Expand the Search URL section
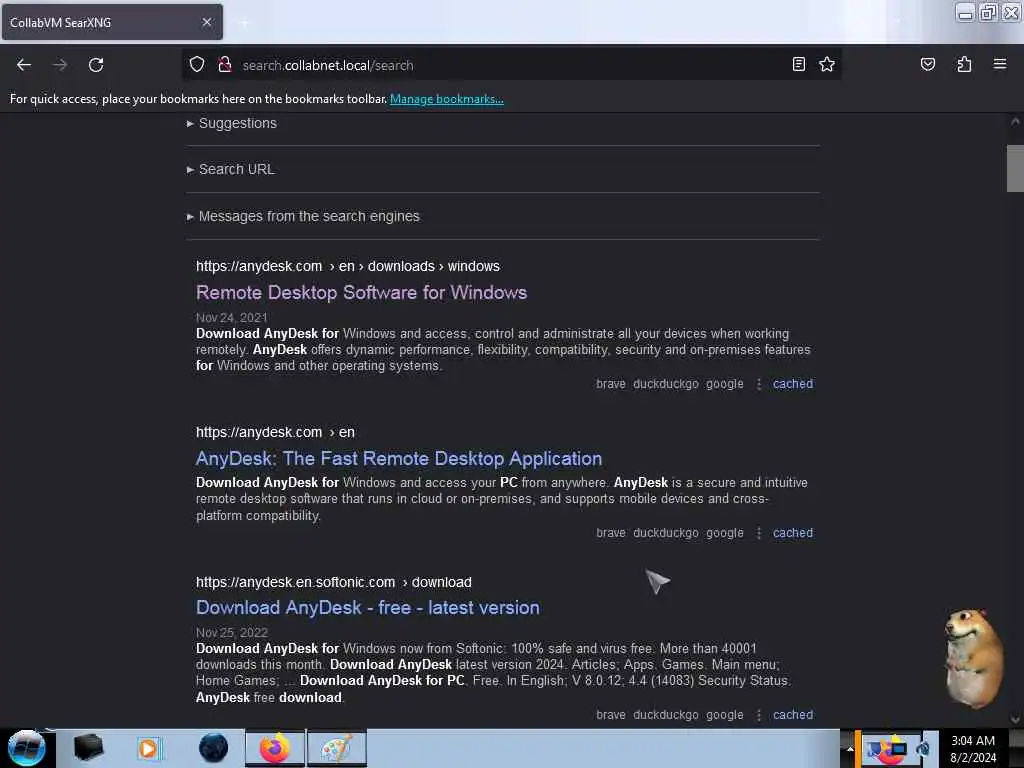 (x=231, y=169)
